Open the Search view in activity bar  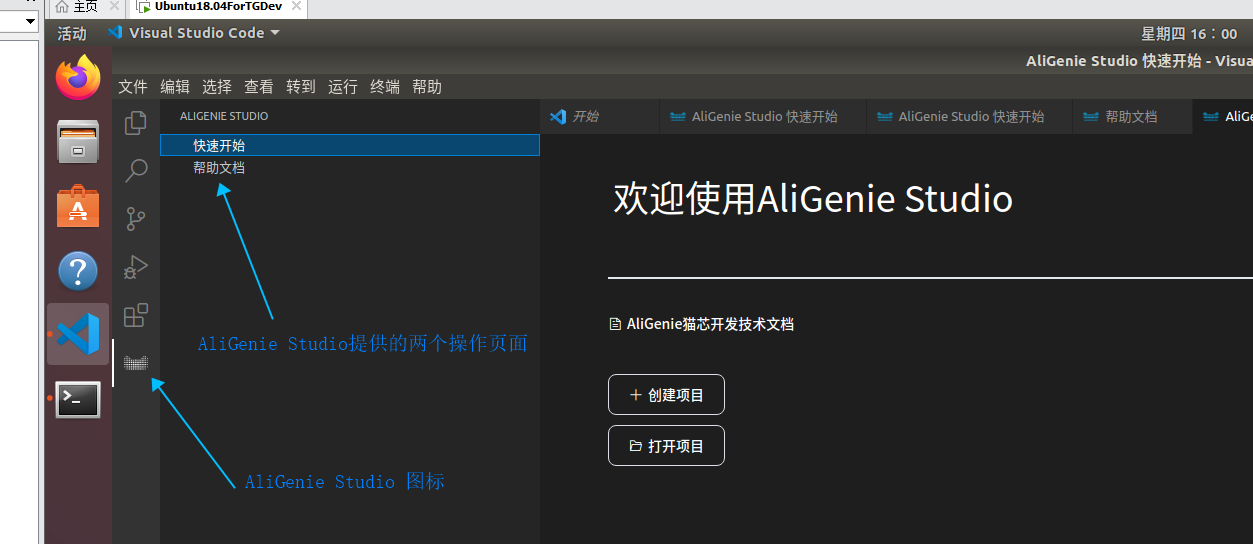pyautogui.click(x=135, y=171)
